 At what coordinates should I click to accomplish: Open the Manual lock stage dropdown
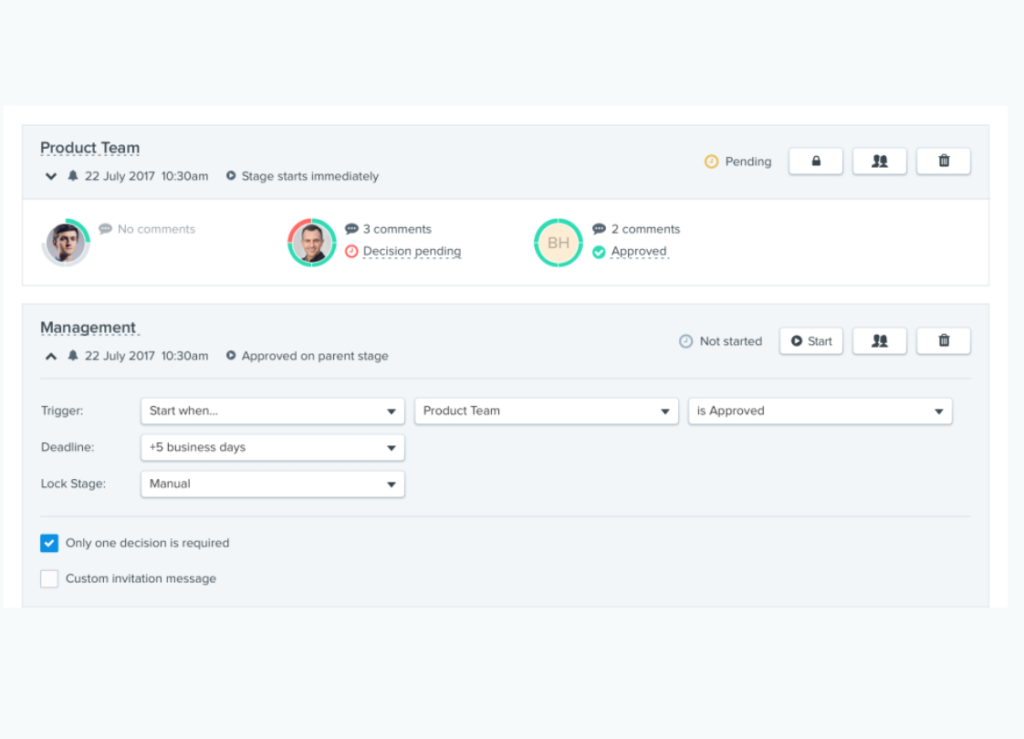point(271,483)
